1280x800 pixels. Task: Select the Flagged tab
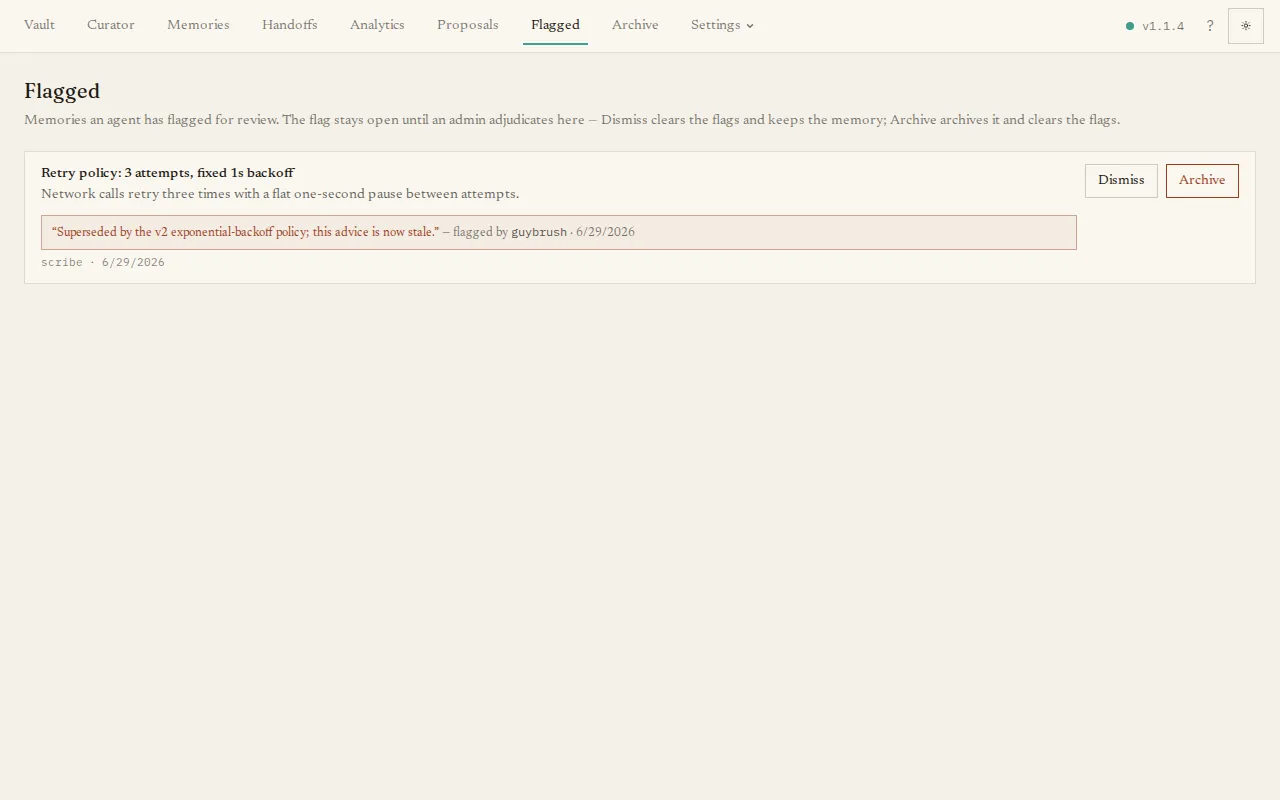[555, 25]
